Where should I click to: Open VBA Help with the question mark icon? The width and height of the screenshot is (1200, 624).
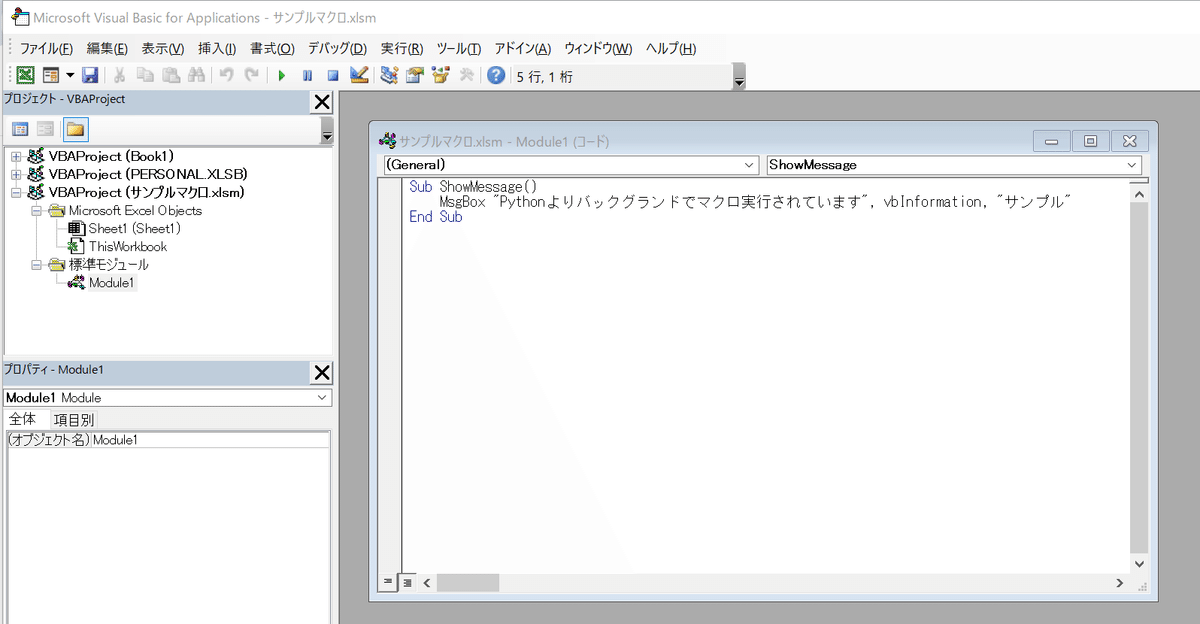click(x=495, y=74)
